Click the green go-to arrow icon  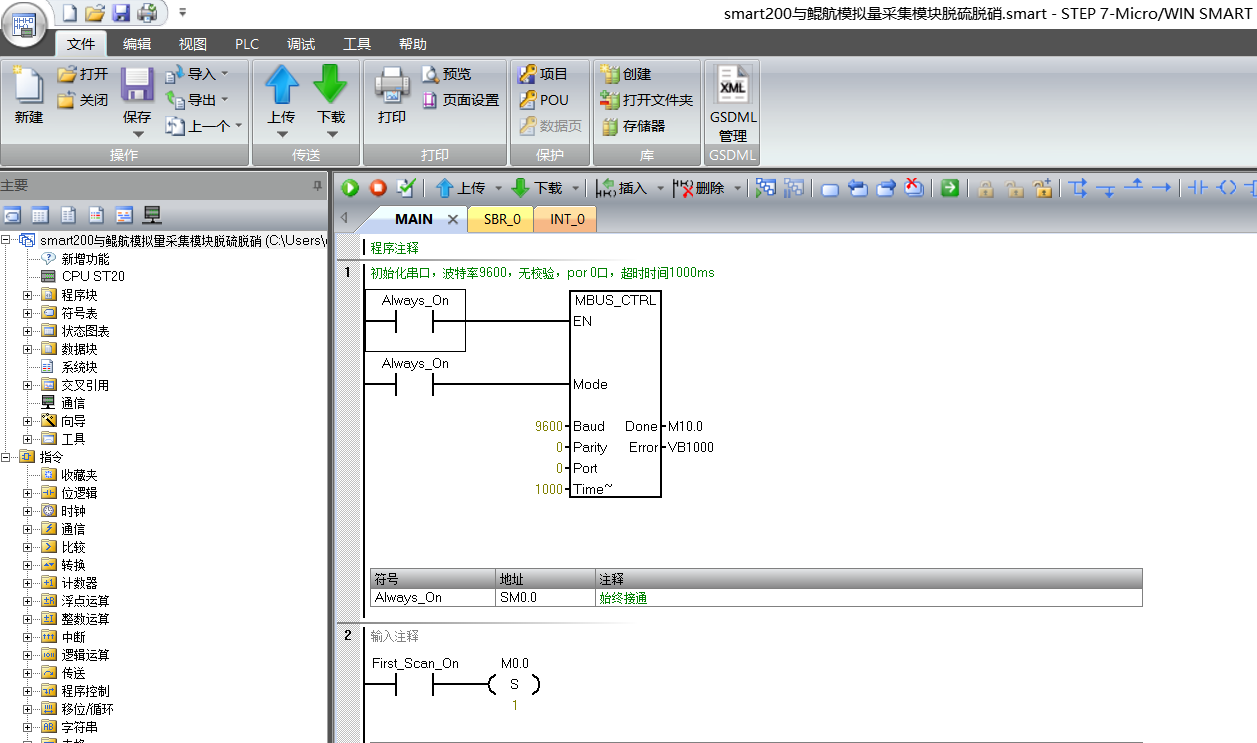[x=950, y=188]
